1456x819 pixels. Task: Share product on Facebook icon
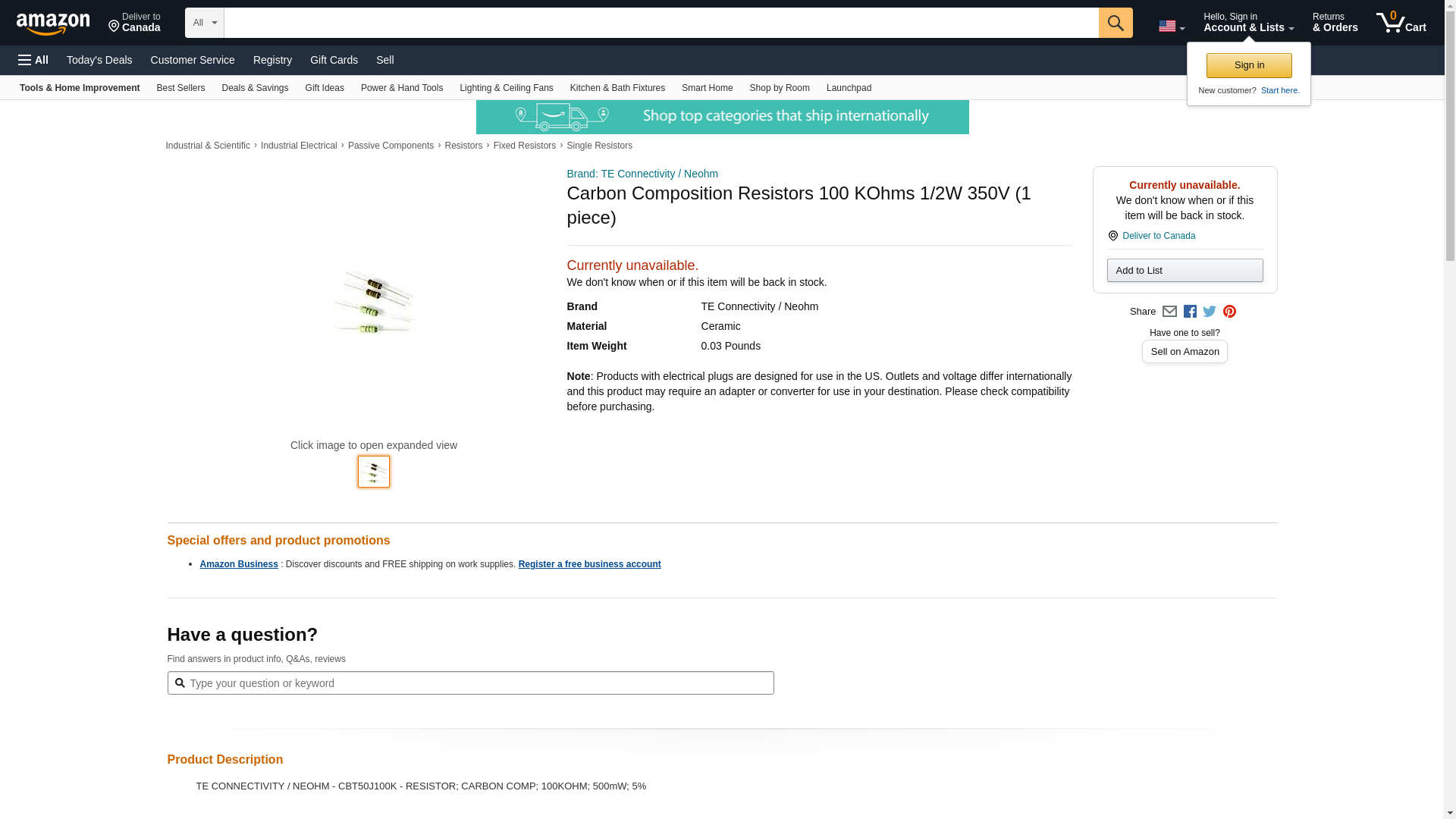pyautogui.click(x=1190, y=312)
